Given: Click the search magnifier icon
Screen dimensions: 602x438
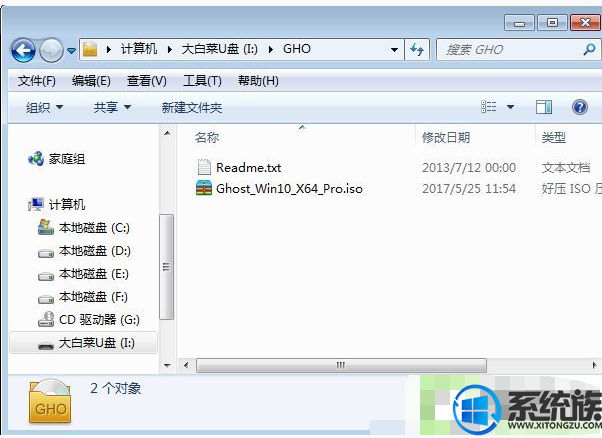Looking at the screenshot, I should point(589,50).
